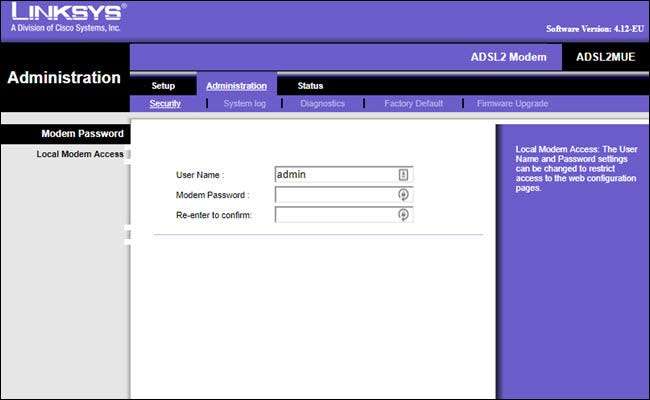
Task: Click the autofill icon in User Name field
Action: coord(403,175)
